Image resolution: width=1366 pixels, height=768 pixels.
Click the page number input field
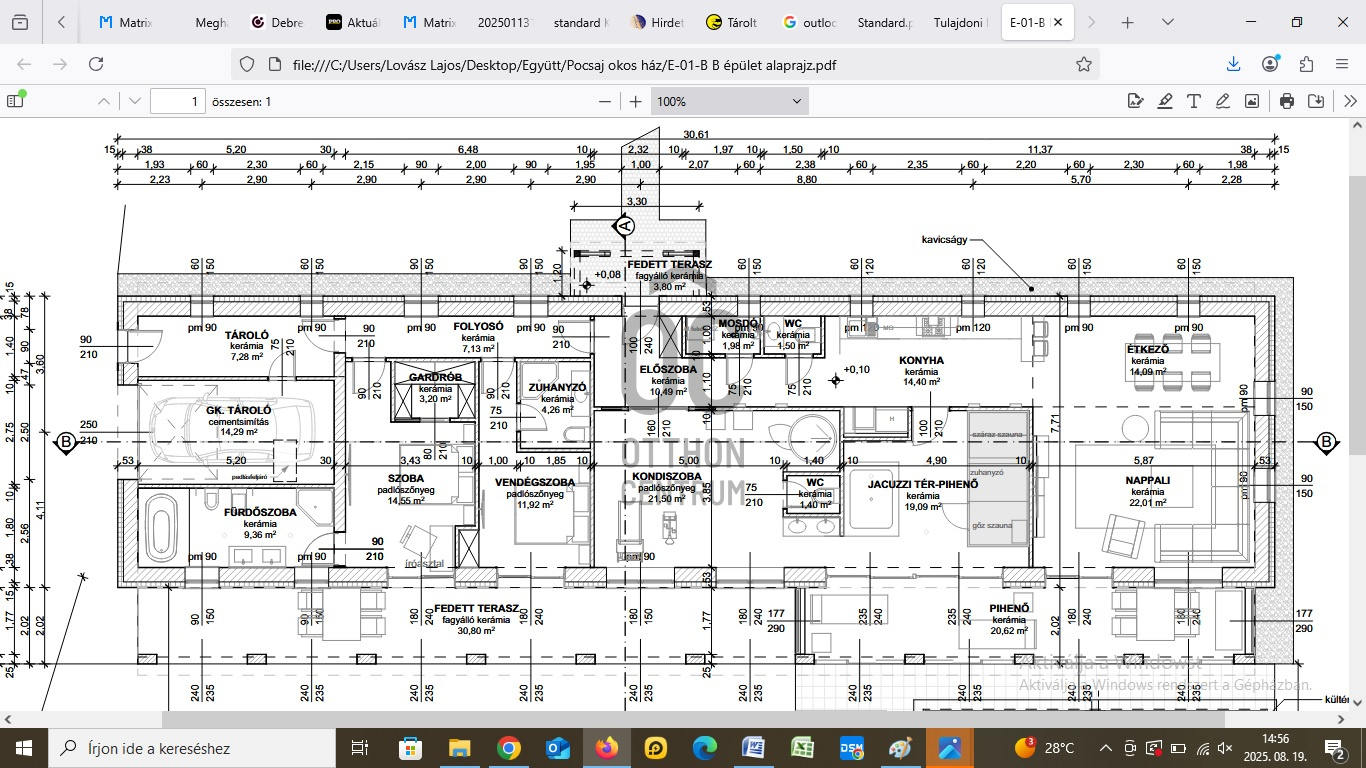[x=178, y=101]
